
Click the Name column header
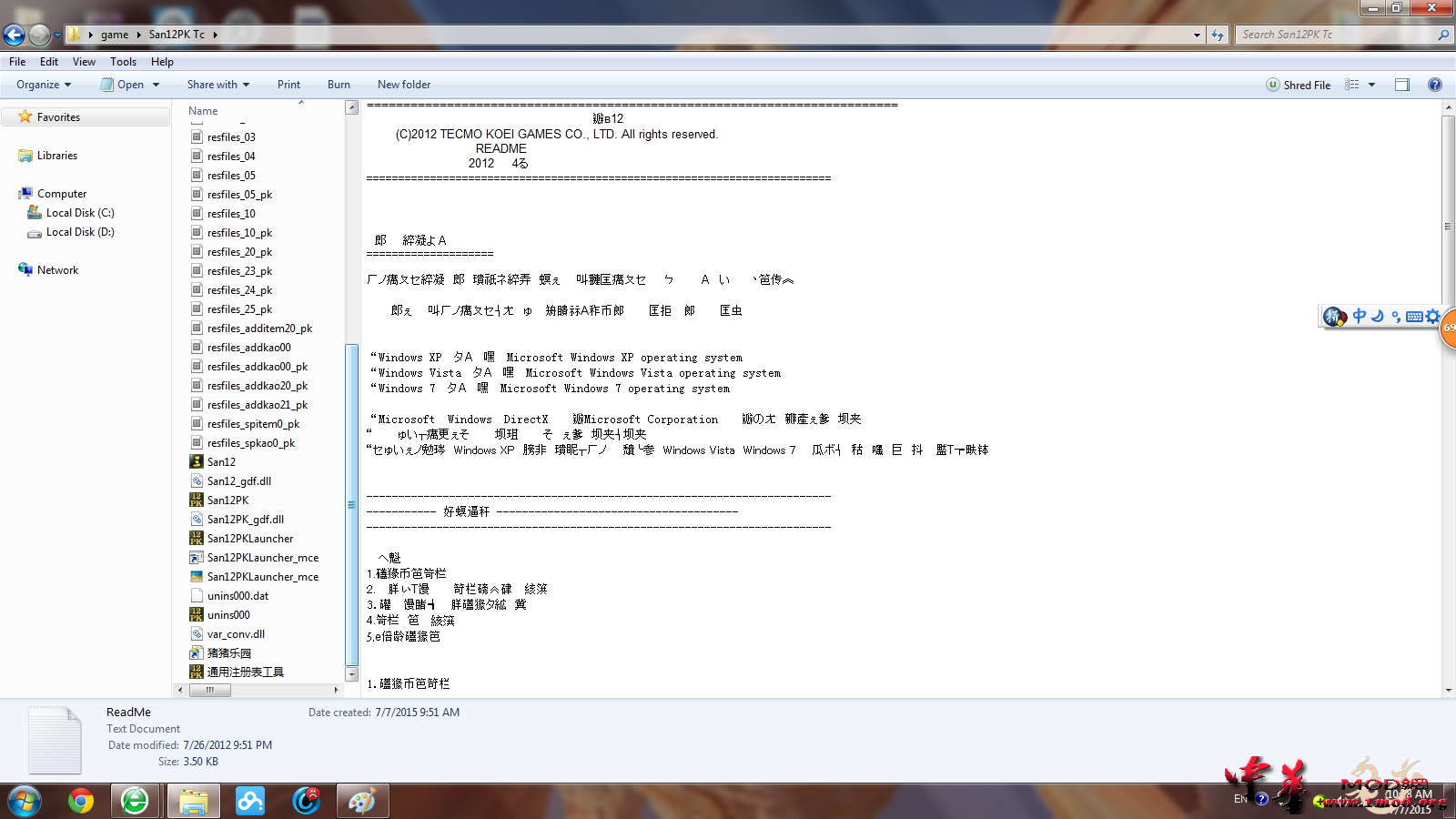(x=203, y=111)
